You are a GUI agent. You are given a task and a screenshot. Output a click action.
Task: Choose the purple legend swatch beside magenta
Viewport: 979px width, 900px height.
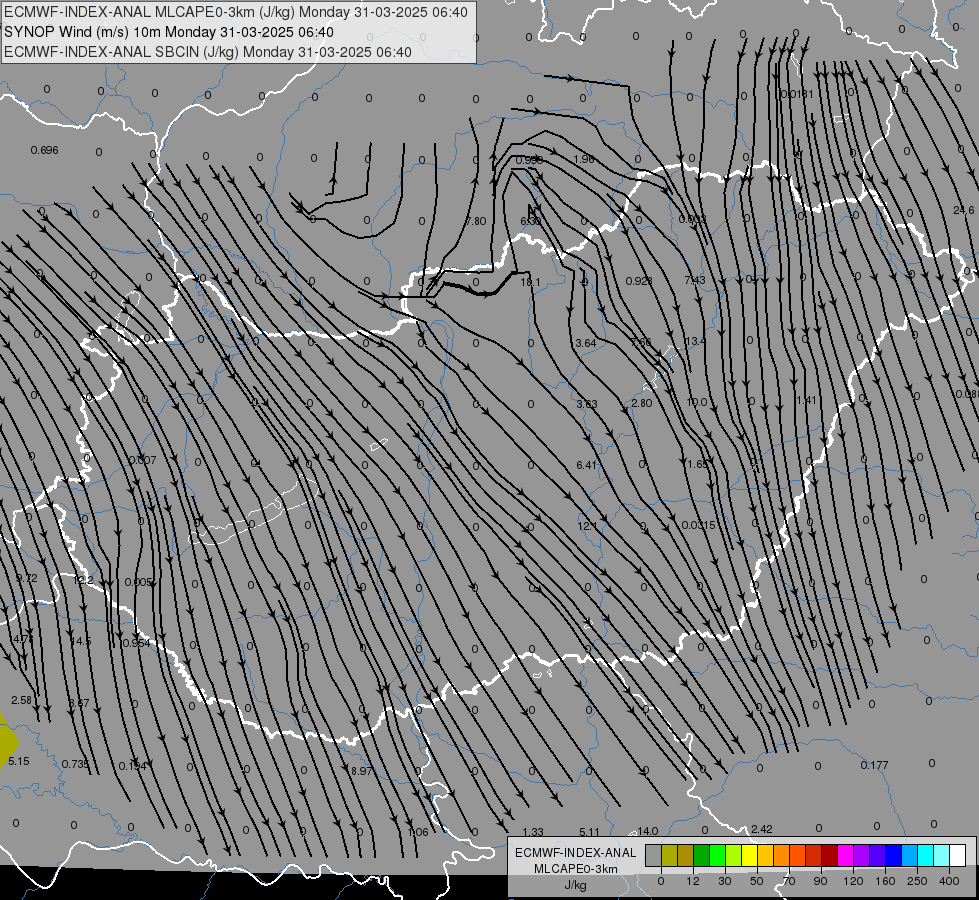click(x=862, y=855)
